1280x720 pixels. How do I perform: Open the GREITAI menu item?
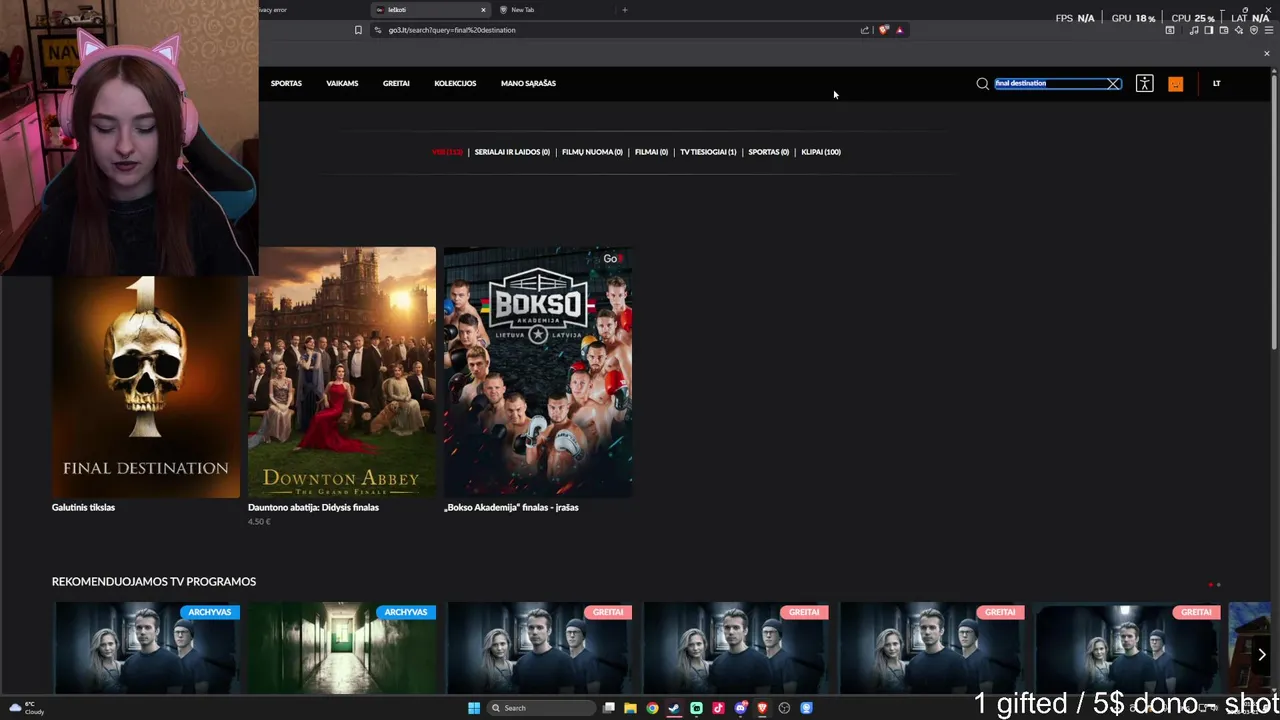[396, 84]
